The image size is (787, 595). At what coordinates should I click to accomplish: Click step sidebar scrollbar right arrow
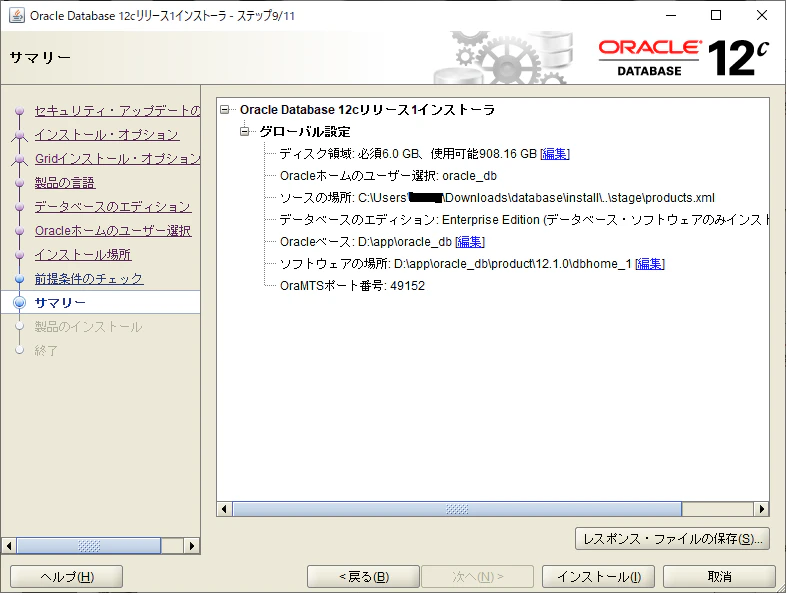(192, 546)
